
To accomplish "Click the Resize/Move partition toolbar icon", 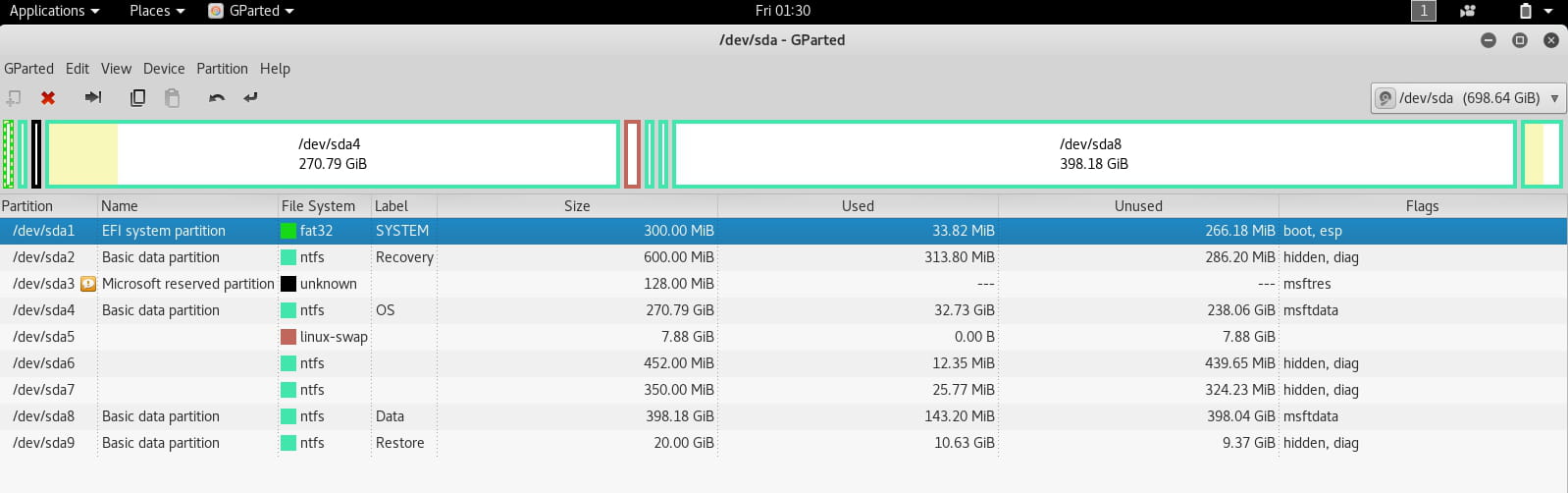I will click(93, 97).
